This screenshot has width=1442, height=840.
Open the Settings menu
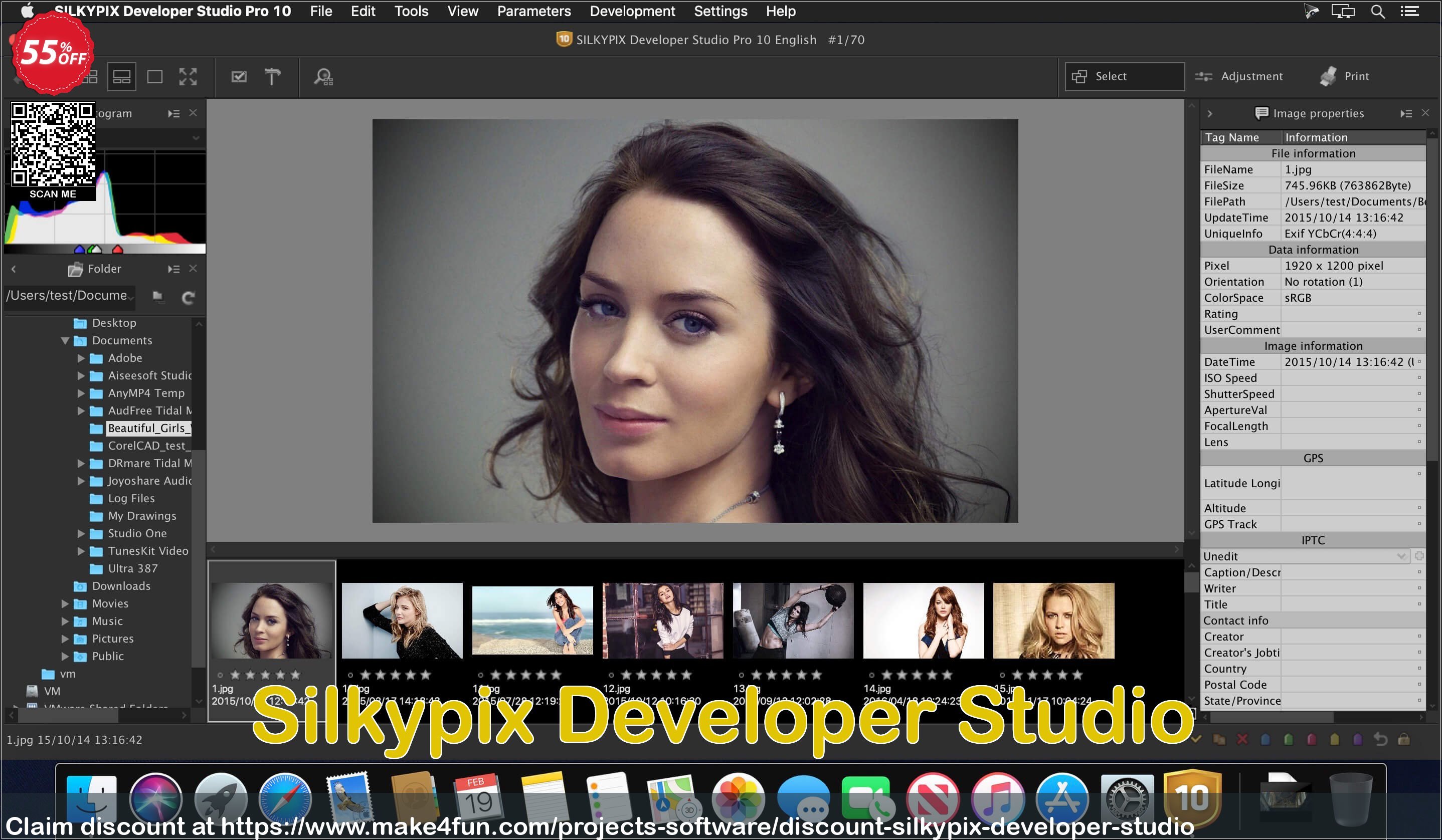tap(720, 12)
